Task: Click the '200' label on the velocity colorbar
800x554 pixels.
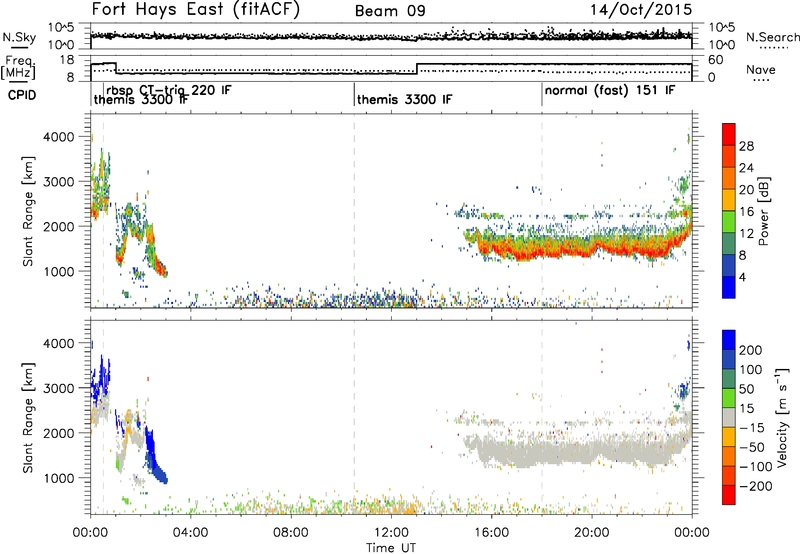Action: coord(751,350)
